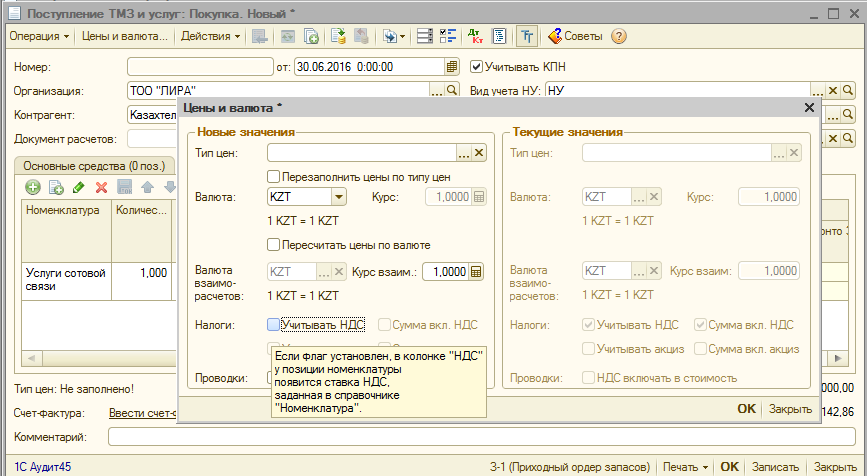Click the Курс взаим. value field
The height and width of the screenshot is (476, 867).
point(446,271)
